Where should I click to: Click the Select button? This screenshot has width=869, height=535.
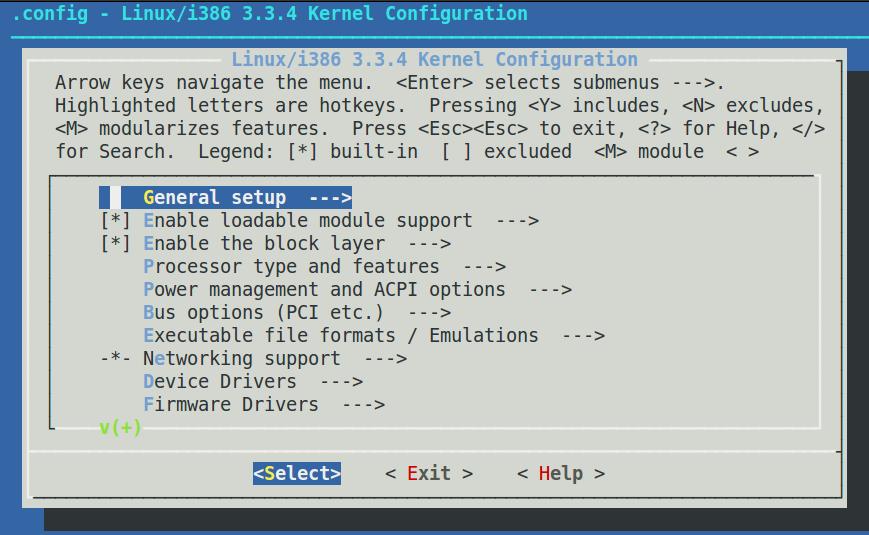point(297,473)
